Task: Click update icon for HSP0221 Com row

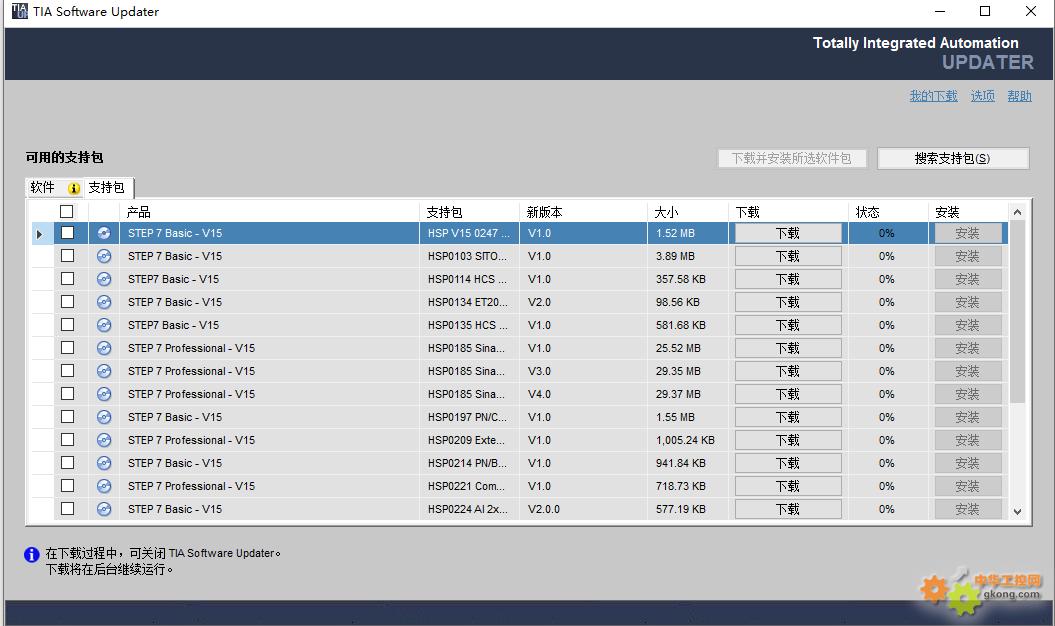Action: click(x=104, y=486)
